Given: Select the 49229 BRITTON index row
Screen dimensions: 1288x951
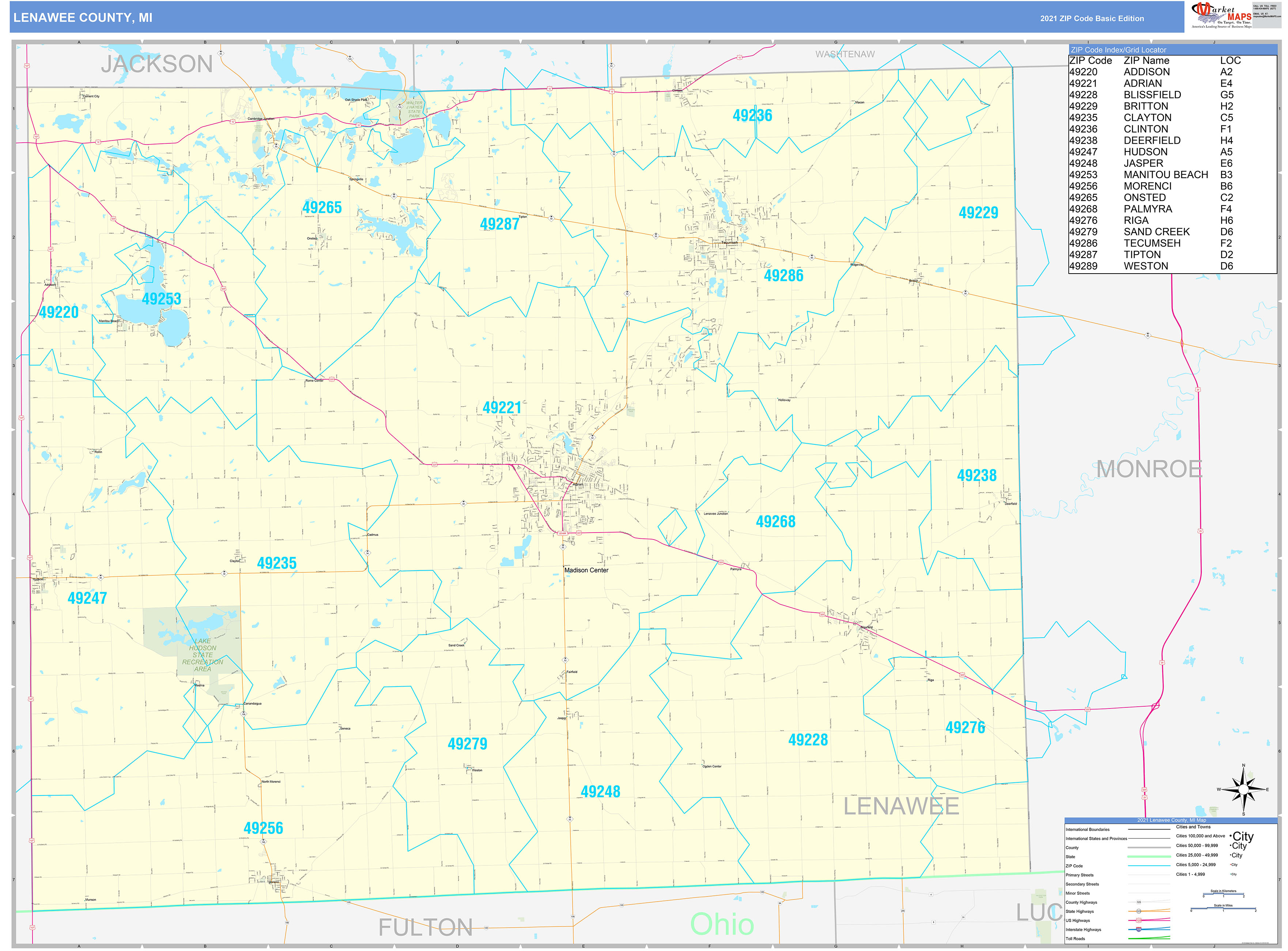Looking at the screenshot, I should pos(1151,106).
